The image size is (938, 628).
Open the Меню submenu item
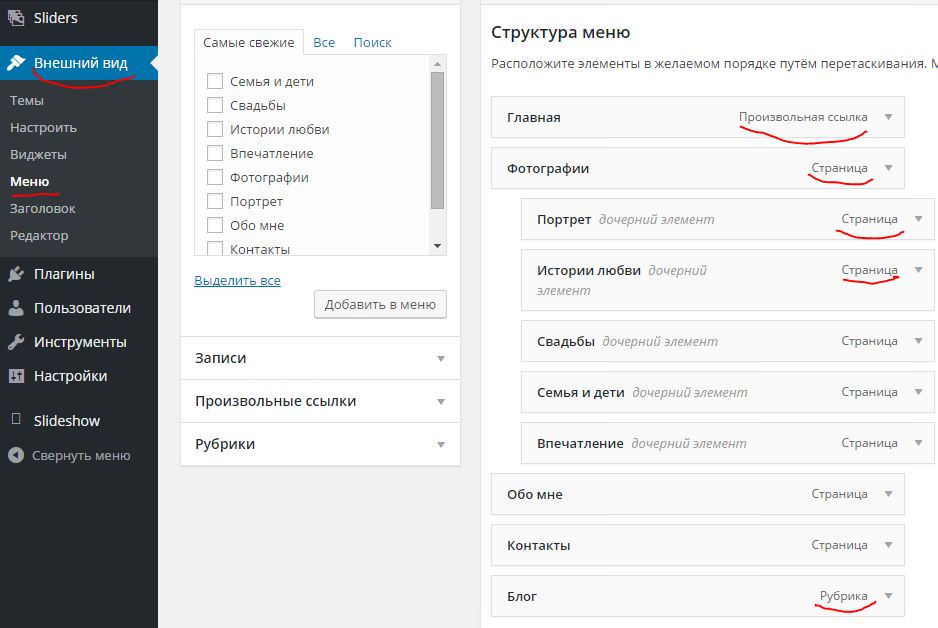29,181
